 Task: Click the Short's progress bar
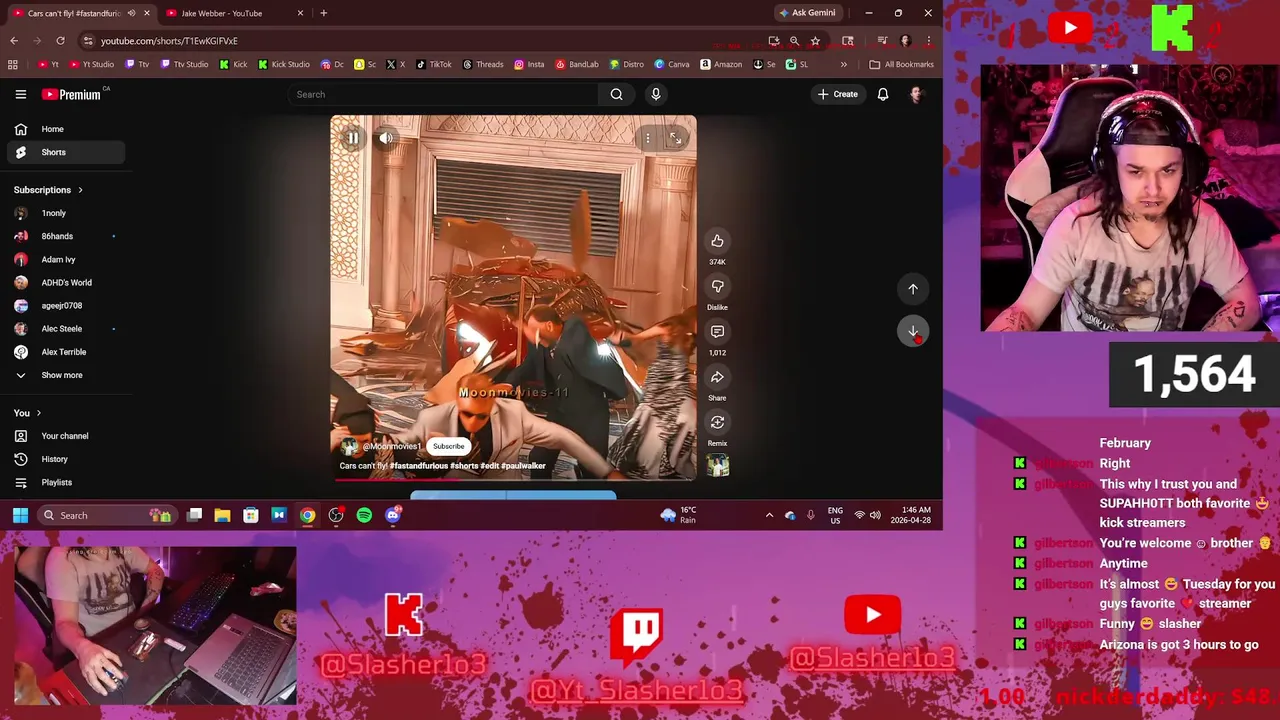513,479
